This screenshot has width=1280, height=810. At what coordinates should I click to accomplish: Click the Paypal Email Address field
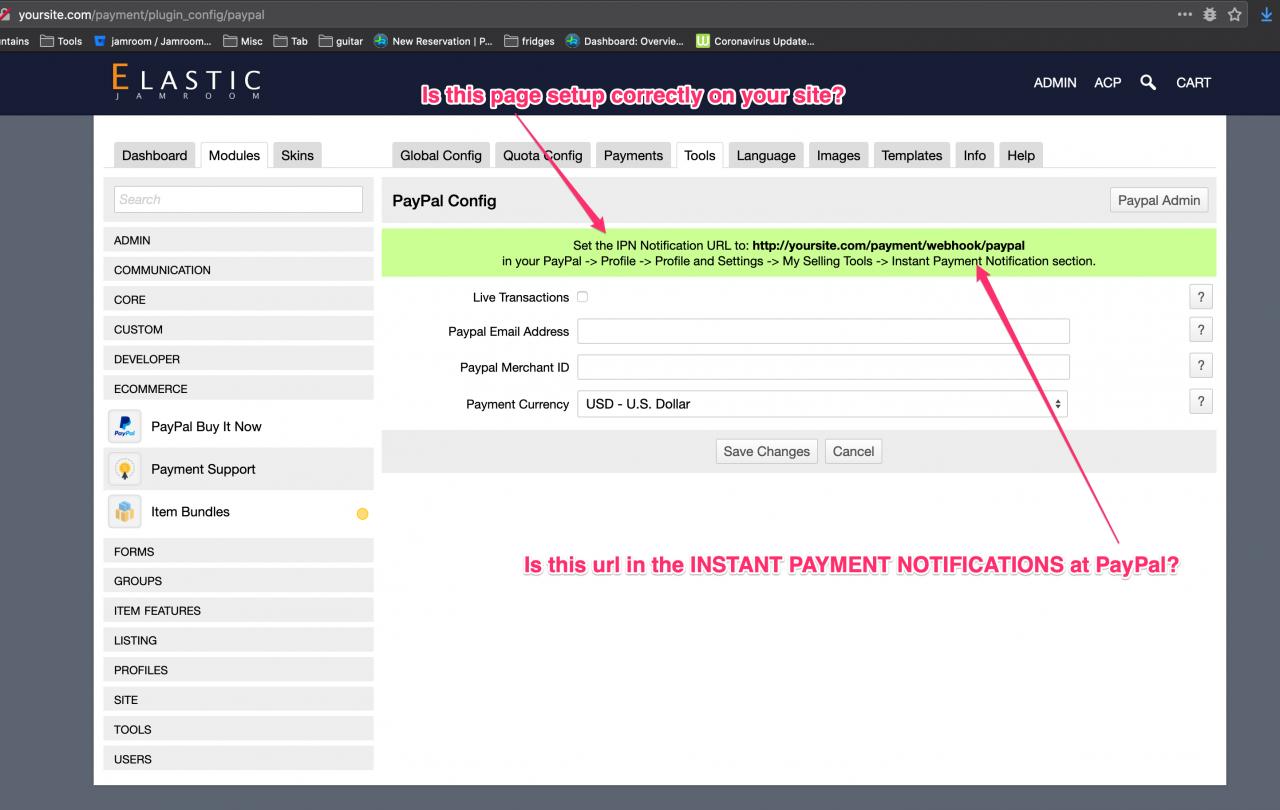click(823, 332)
